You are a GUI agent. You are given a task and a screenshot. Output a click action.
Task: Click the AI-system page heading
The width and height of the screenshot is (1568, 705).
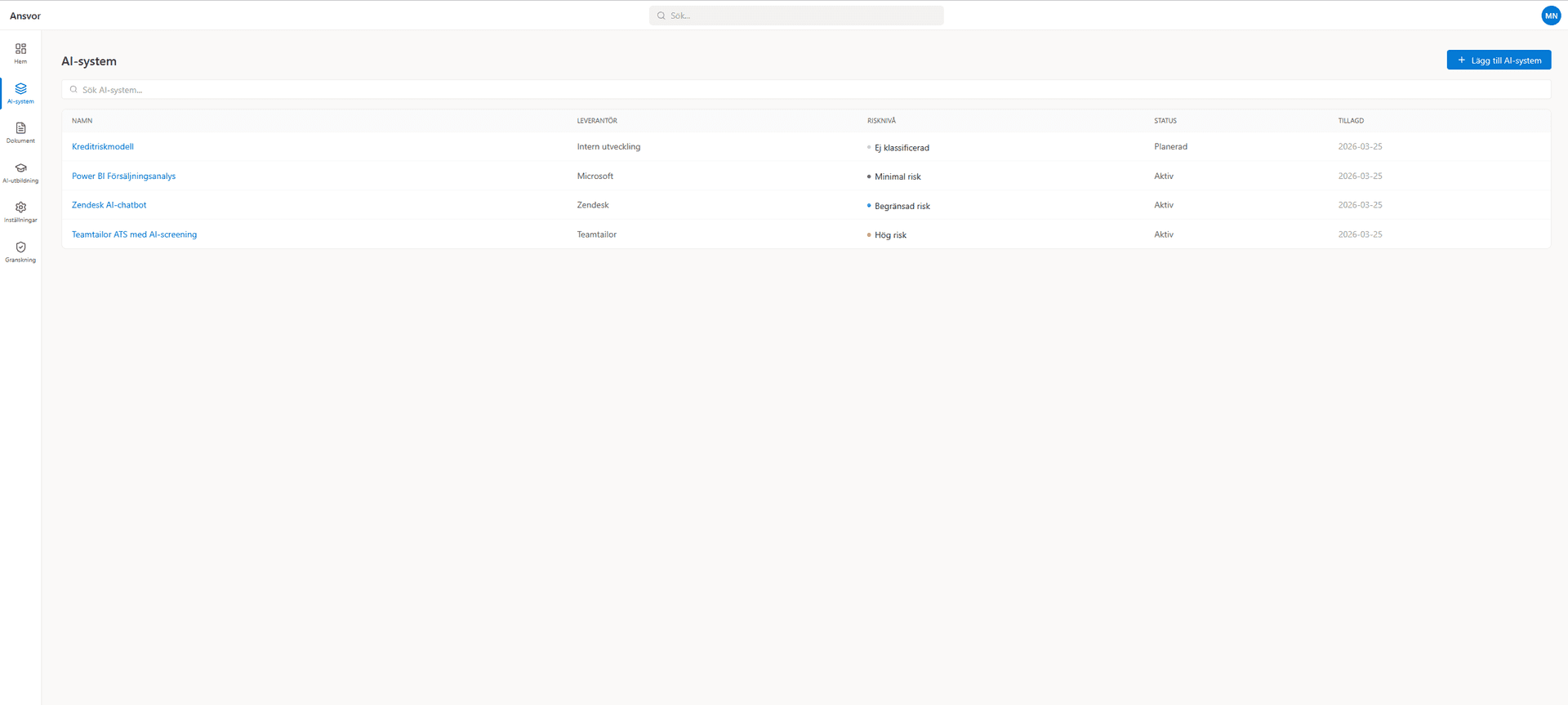pyautogui.click(x=89, y=61)
